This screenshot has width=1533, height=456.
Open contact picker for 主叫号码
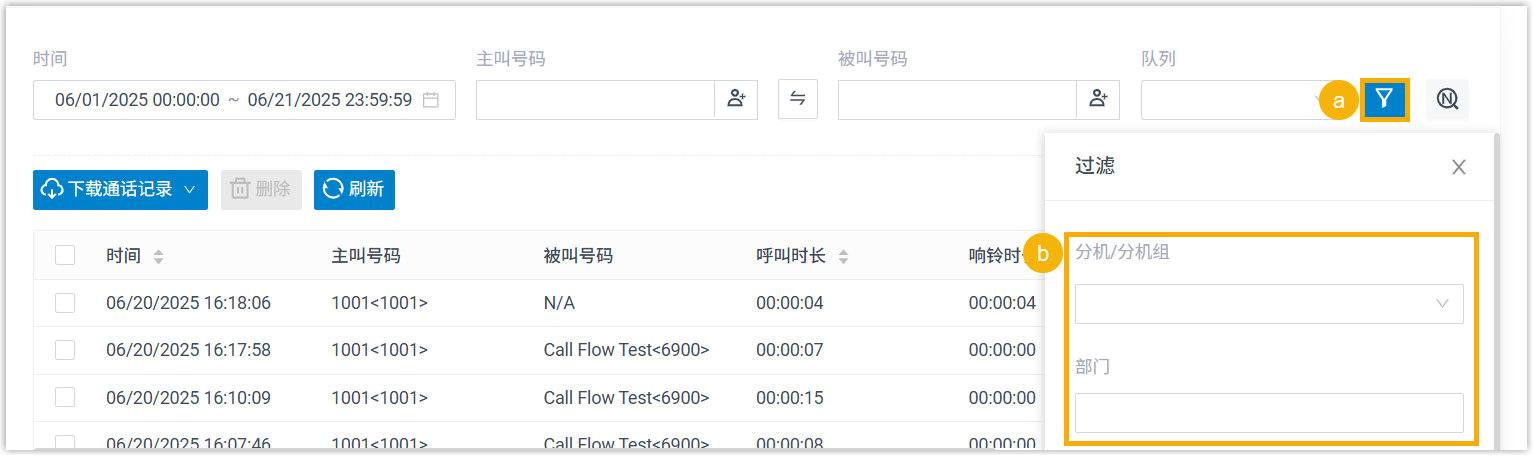point(736,99)
